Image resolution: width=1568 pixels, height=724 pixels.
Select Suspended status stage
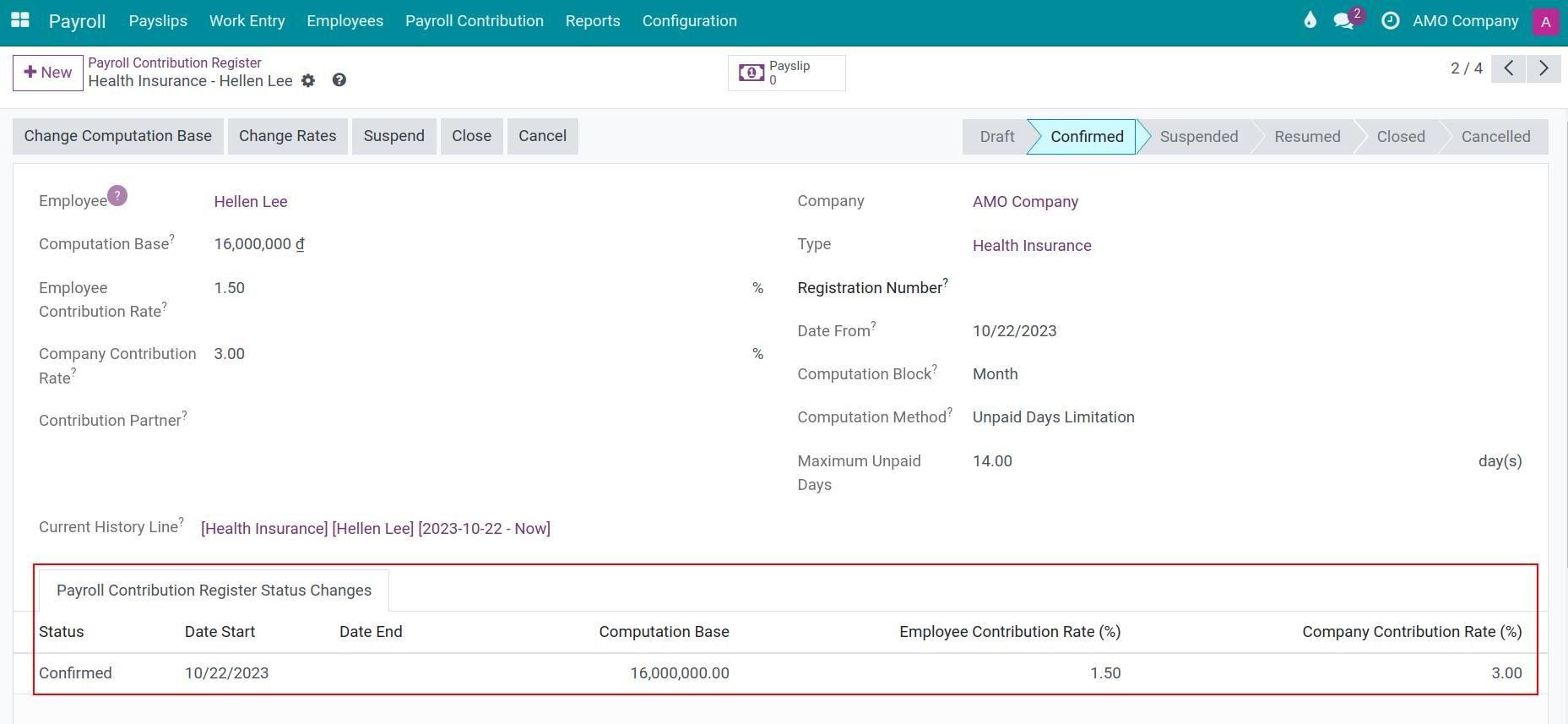tap(1198, 137)
